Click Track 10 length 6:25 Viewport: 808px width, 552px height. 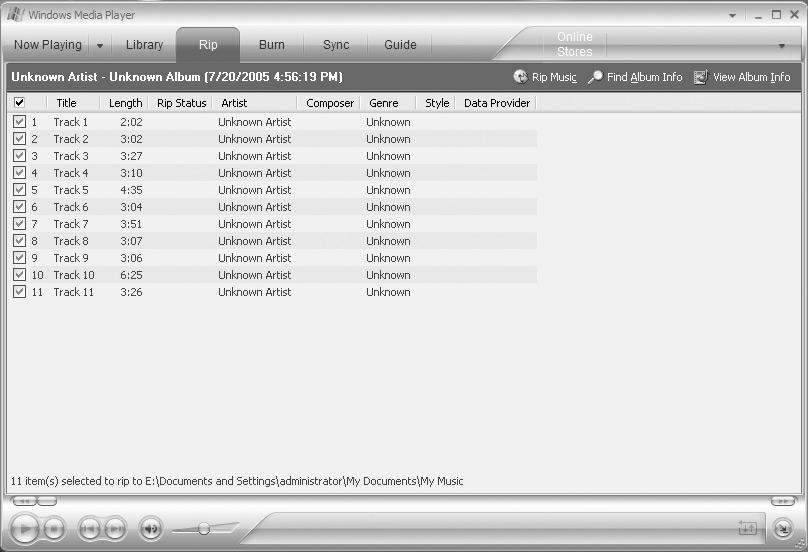coord(131,275)
